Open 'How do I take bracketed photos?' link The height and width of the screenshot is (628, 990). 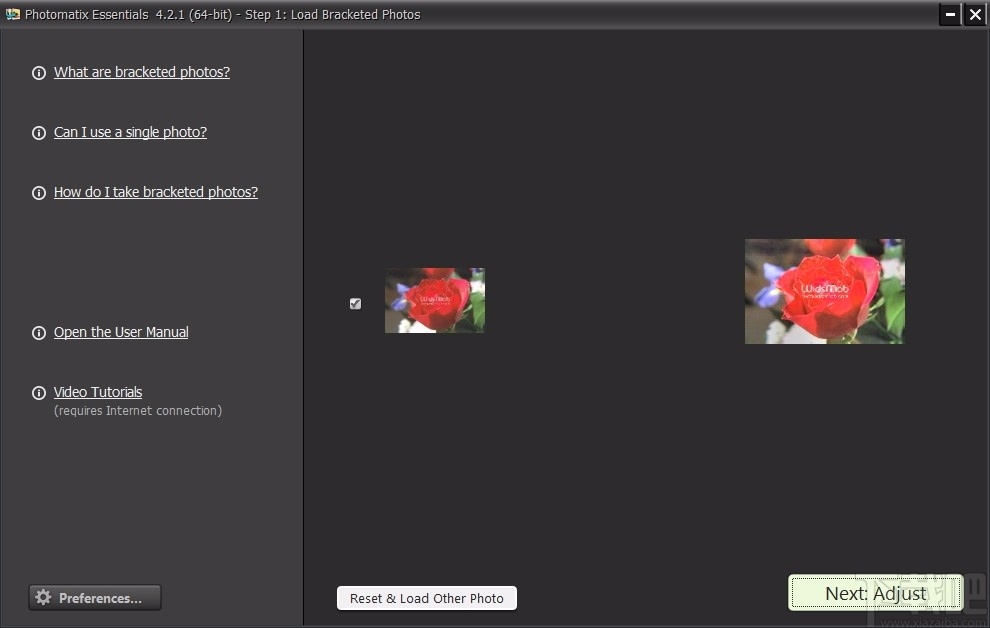tap(156, 192)
